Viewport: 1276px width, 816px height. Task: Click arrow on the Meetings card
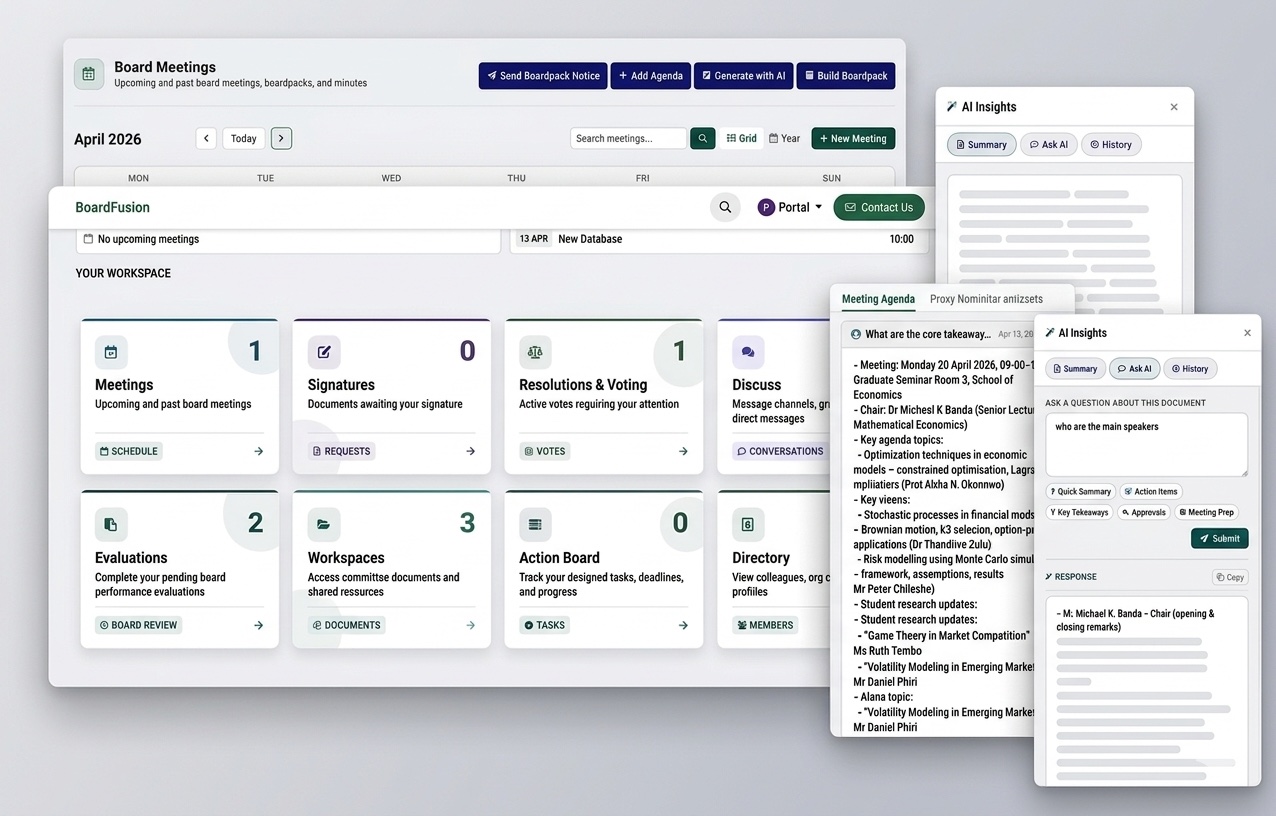258,451
